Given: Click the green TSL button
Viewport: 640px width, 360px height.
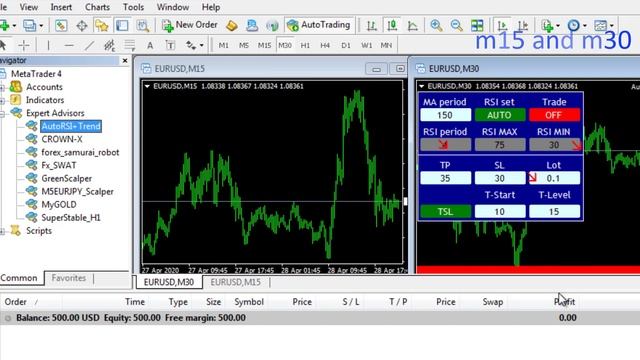Looking at the screenshot, I should (445, 211).
